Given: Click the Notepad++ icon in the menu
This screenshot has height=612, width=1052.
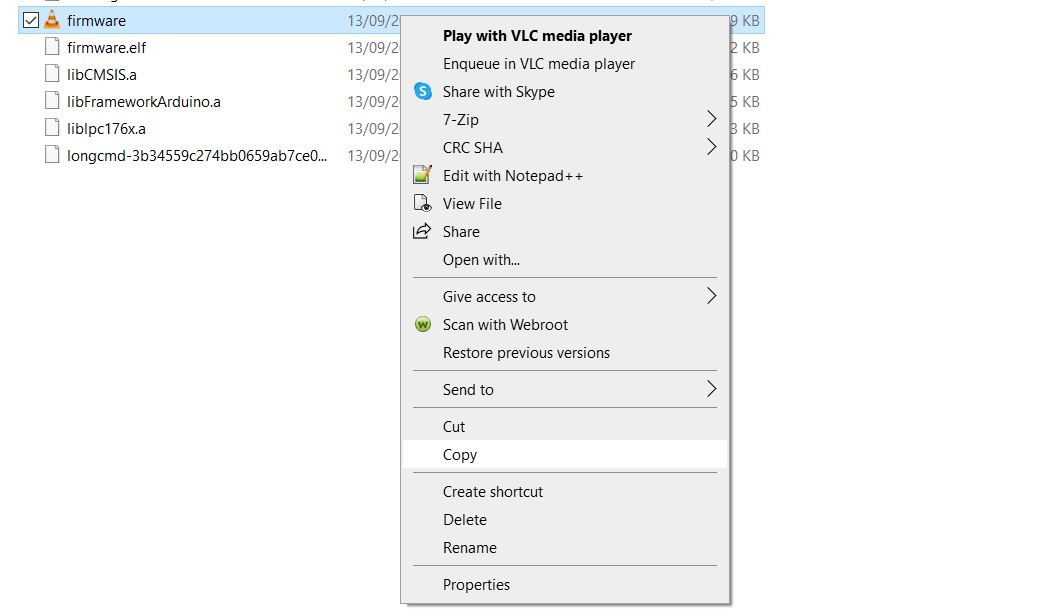Looking at the screenshot, I should tap(423, 176).
